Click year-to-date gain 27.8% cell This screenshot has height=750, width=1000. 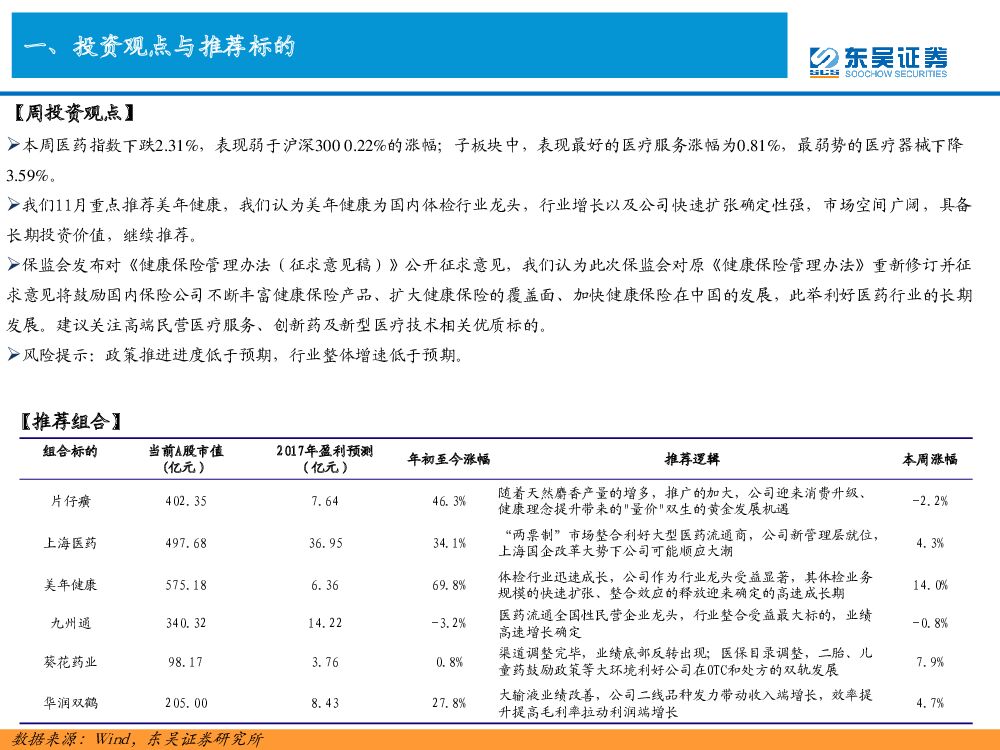[449, 703]
